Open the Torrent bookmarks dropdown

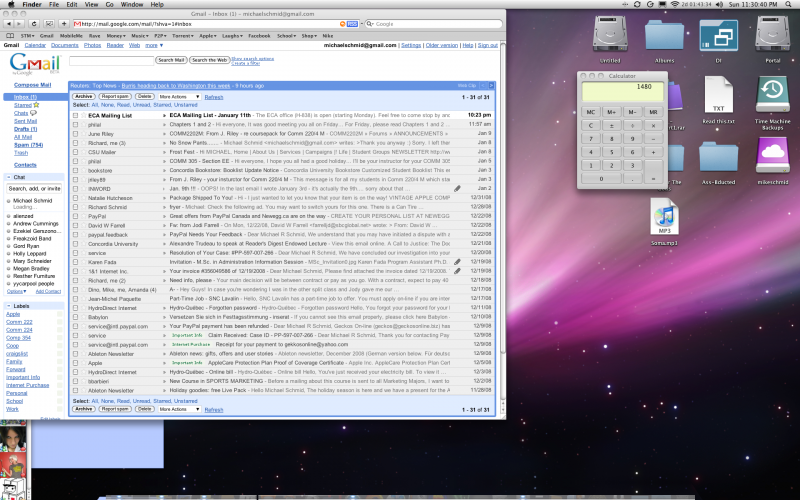coord(183,36)
